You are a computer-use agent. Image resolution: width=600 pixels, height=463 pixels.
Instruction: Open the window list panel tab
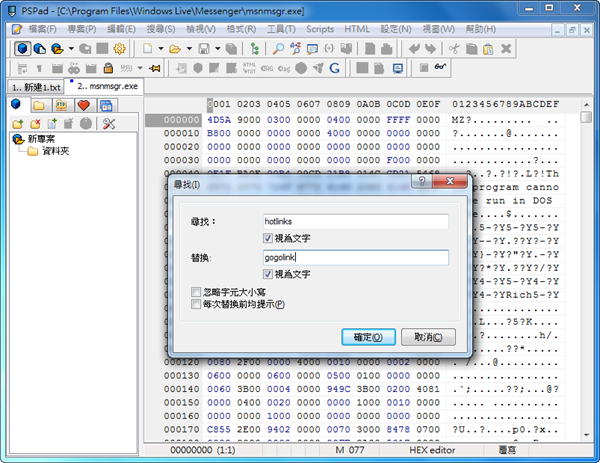click(x=106, y=105)
